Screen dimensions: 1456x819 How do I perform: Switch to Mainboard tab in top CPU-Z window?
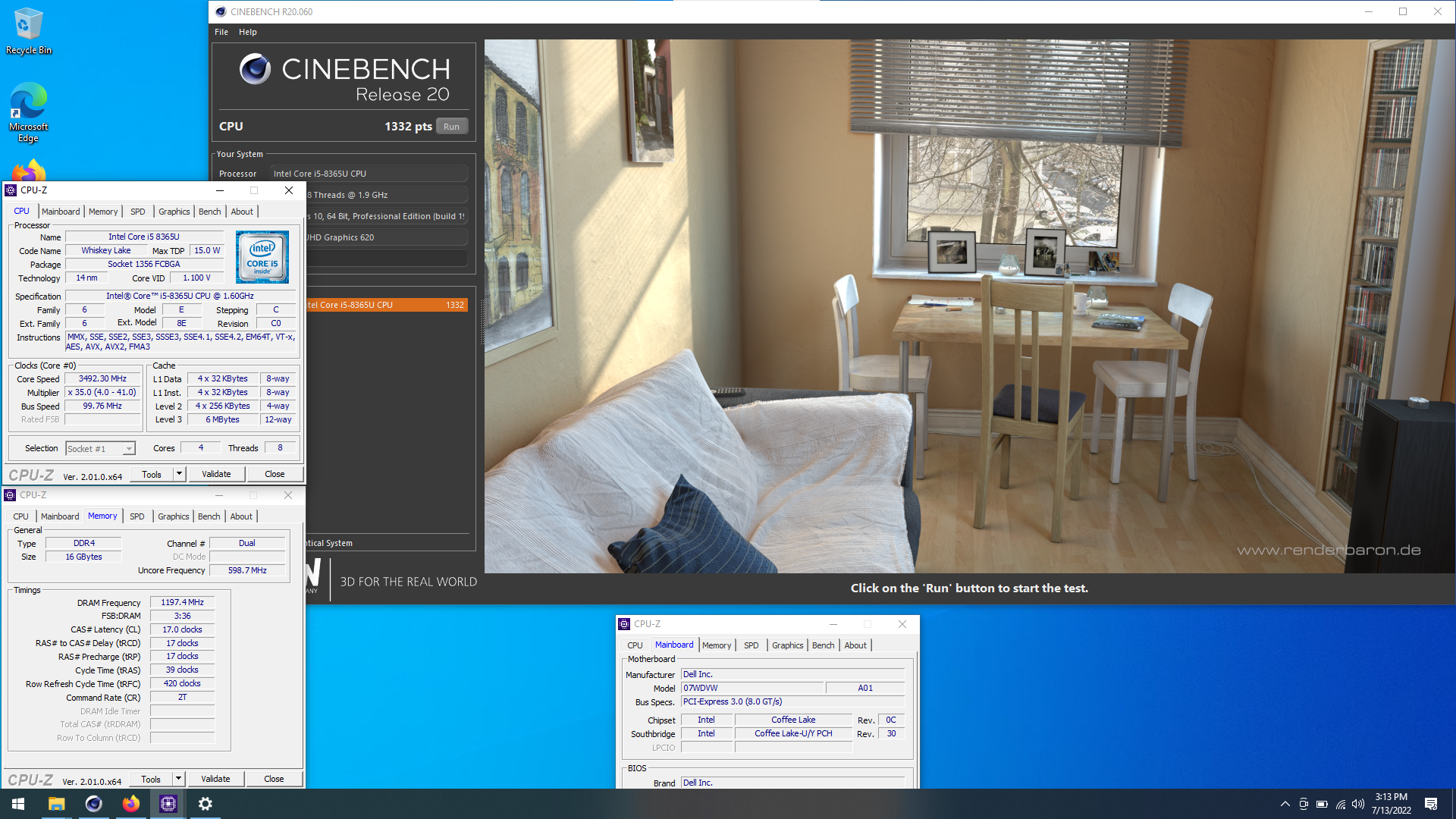[61, 212]
